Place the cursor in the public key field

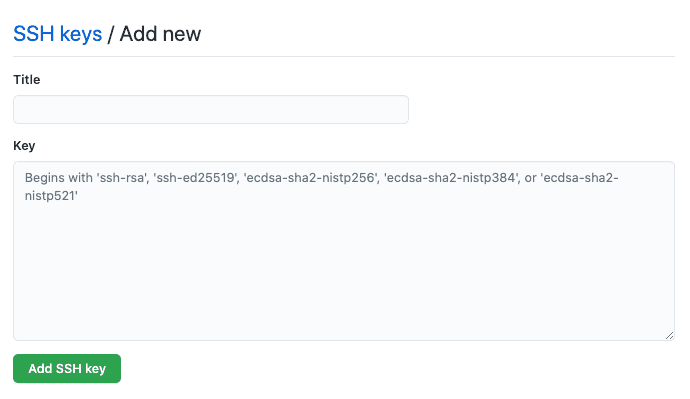344,251
